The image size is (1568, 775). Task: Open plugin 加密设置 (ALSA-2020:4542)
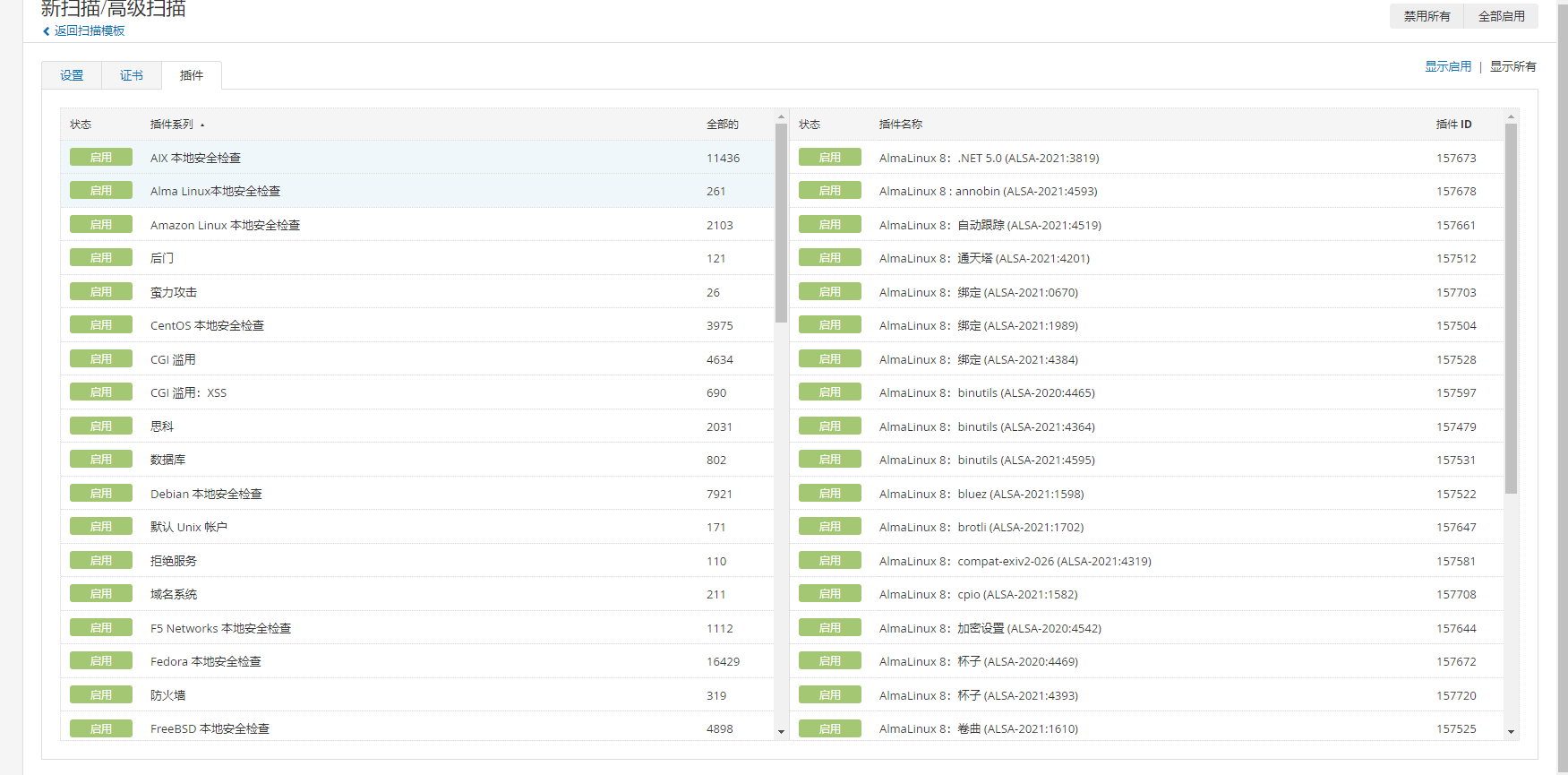coord(990,628)
